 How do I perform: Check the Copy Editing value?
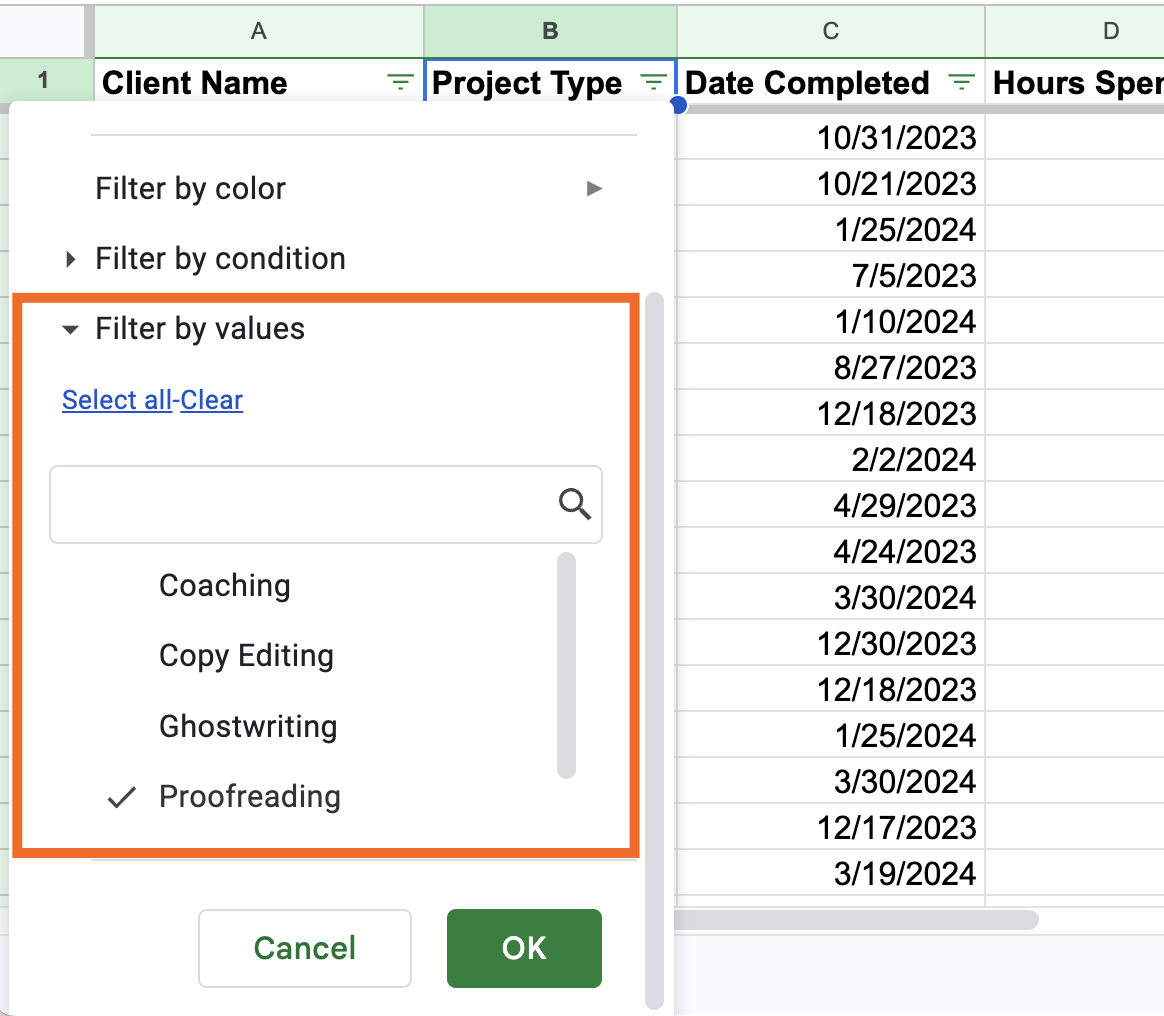click(246, 656)
